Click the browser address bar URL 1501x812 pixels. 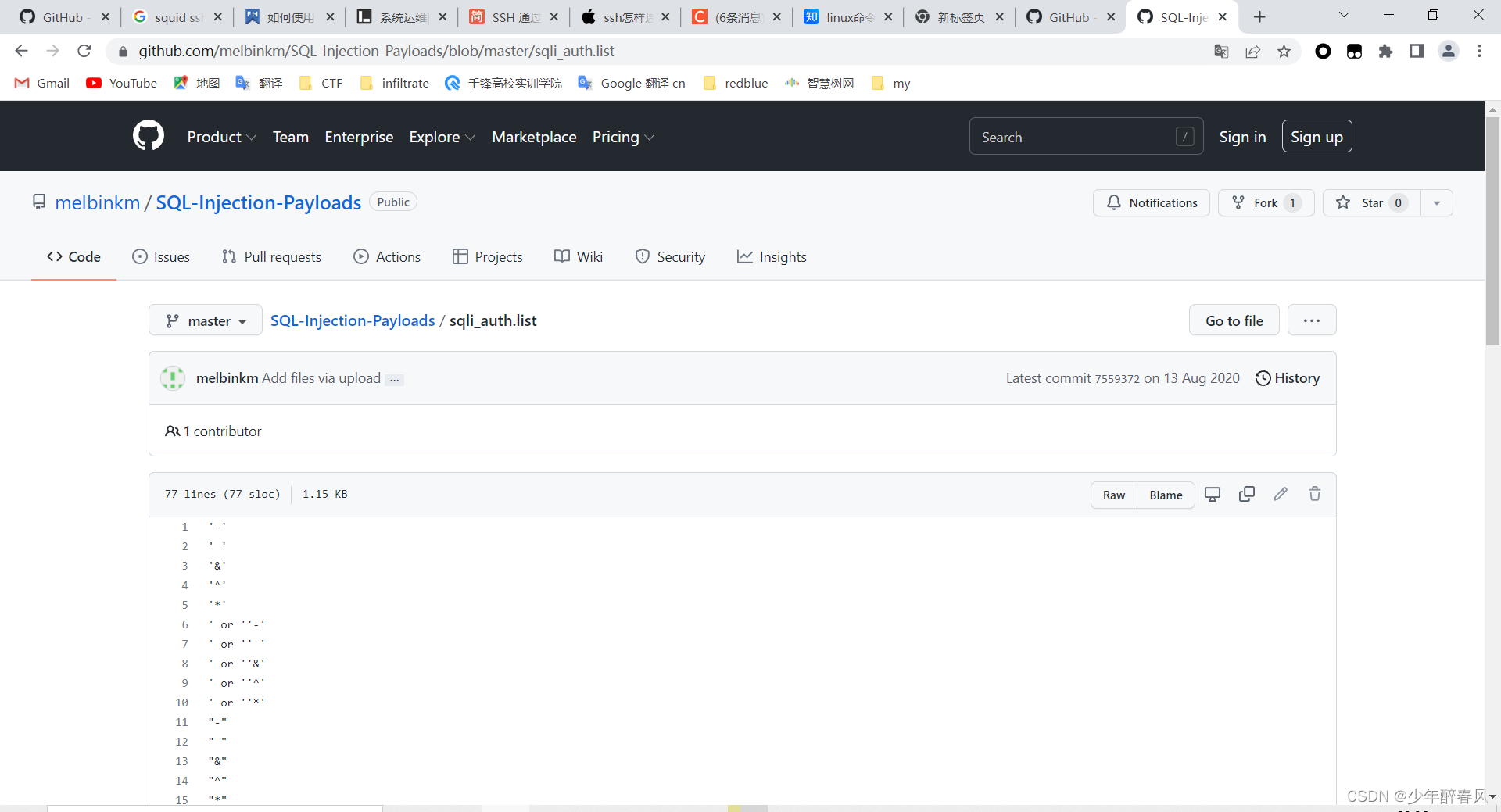coord(376,51)
